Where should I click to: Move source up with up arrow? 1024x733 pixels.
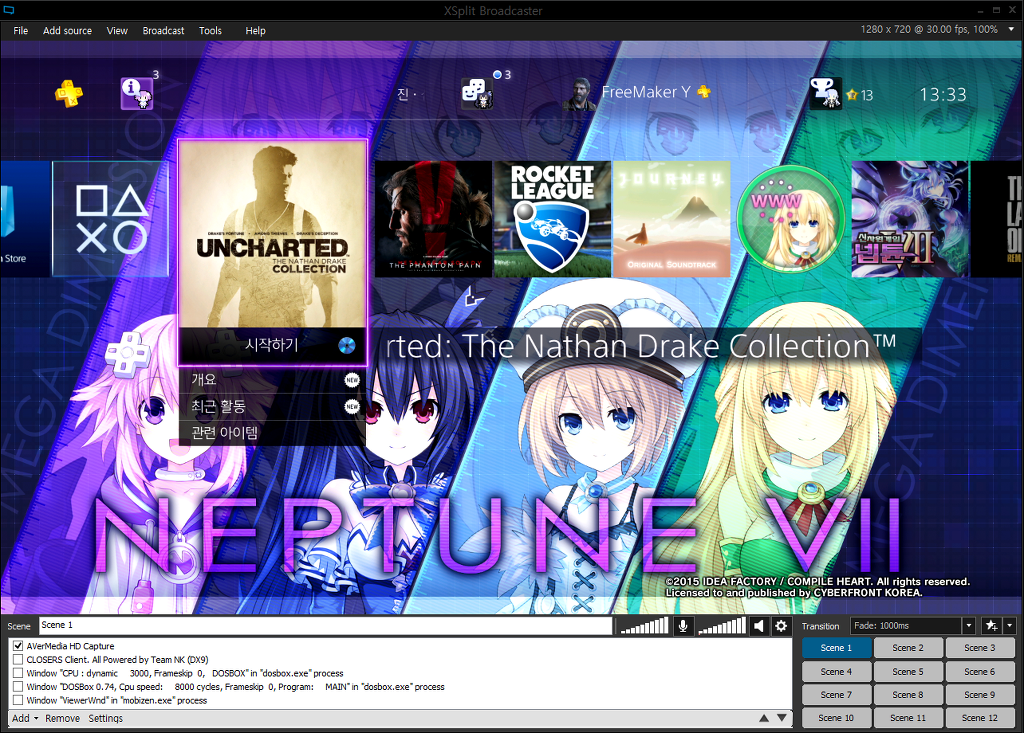(x=764, y=718)
